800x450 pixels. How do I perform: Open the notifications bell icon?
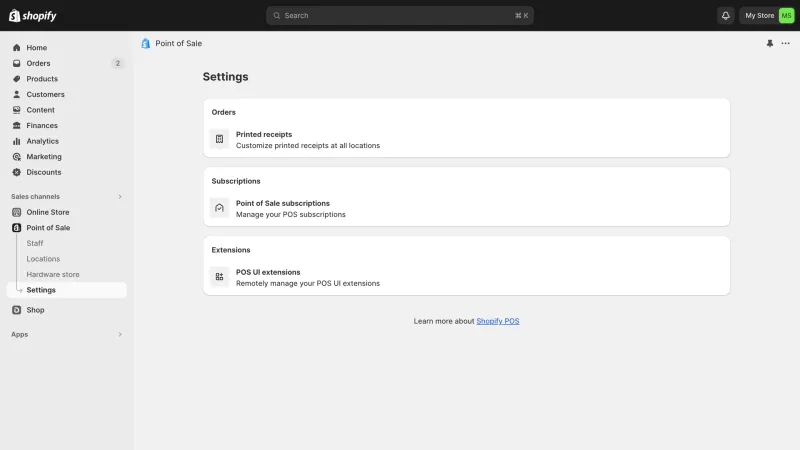coord(726,15)
